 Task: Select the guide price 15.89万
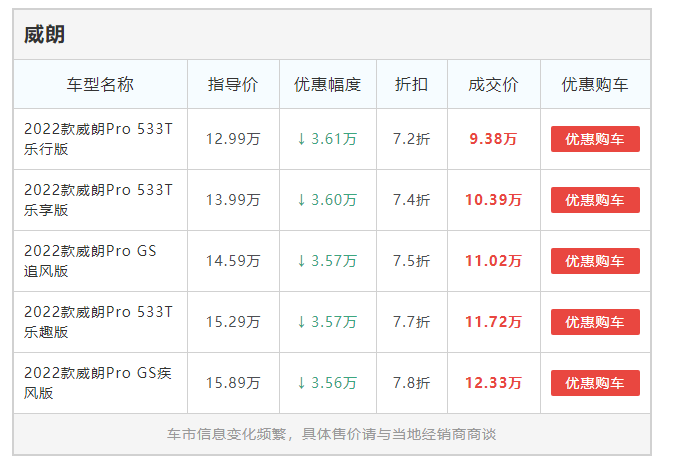click(x=233, y=383)
